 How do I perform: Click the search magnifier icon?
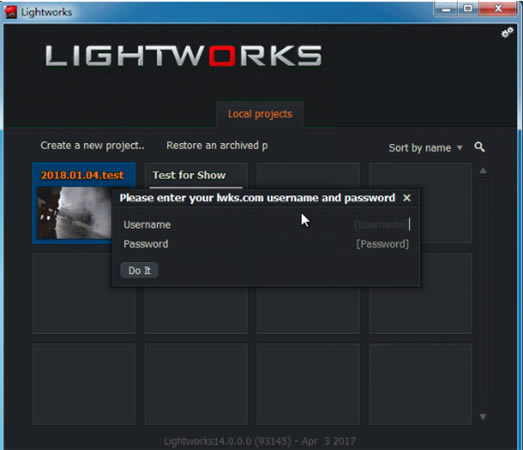[x=479, y=147]
